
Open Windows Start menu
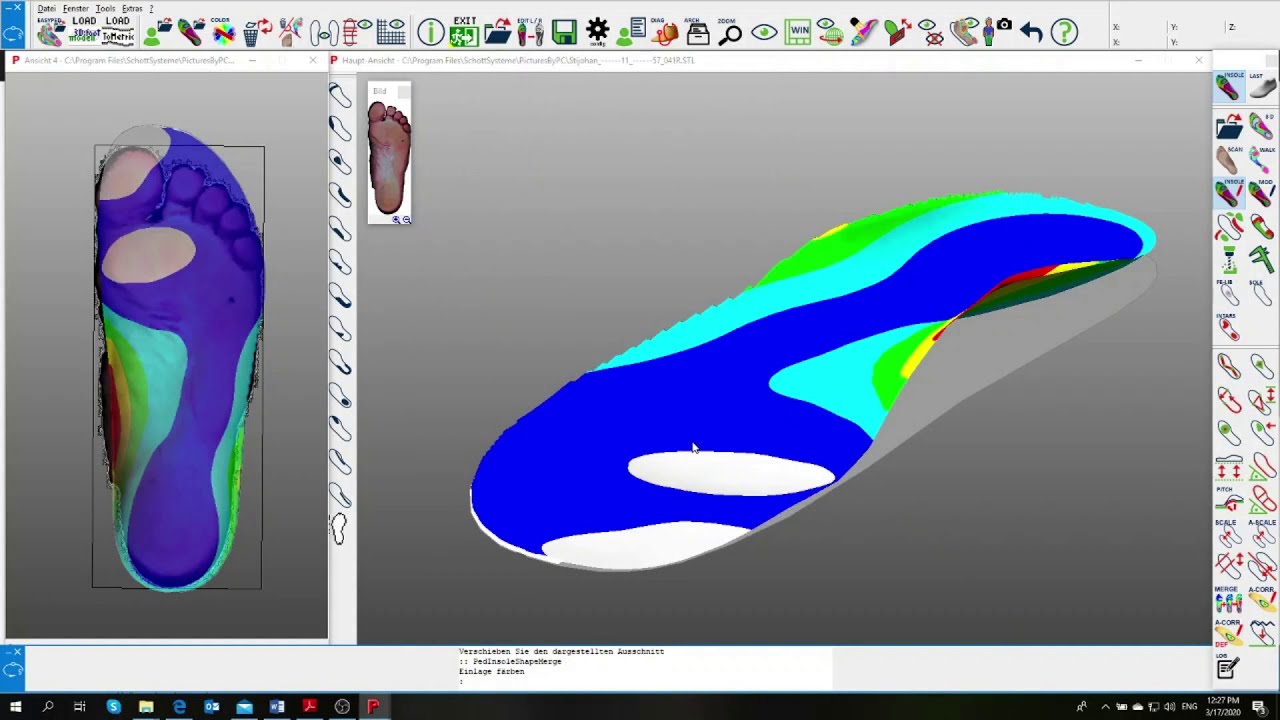pyautogui.click(x=15, y=707)
